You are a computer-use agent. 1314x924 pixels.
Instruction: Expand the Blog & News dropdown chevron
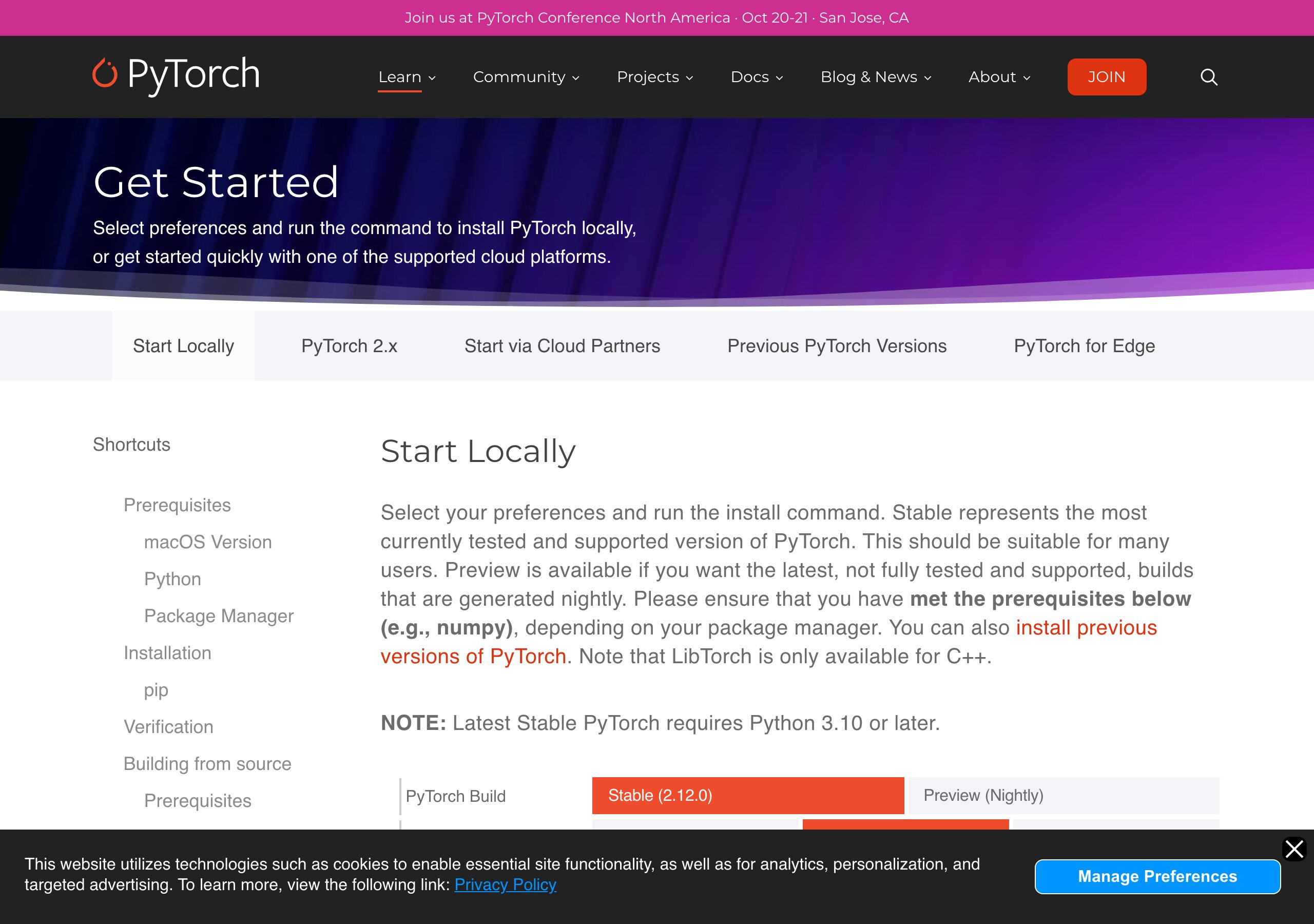coord(927,78)
